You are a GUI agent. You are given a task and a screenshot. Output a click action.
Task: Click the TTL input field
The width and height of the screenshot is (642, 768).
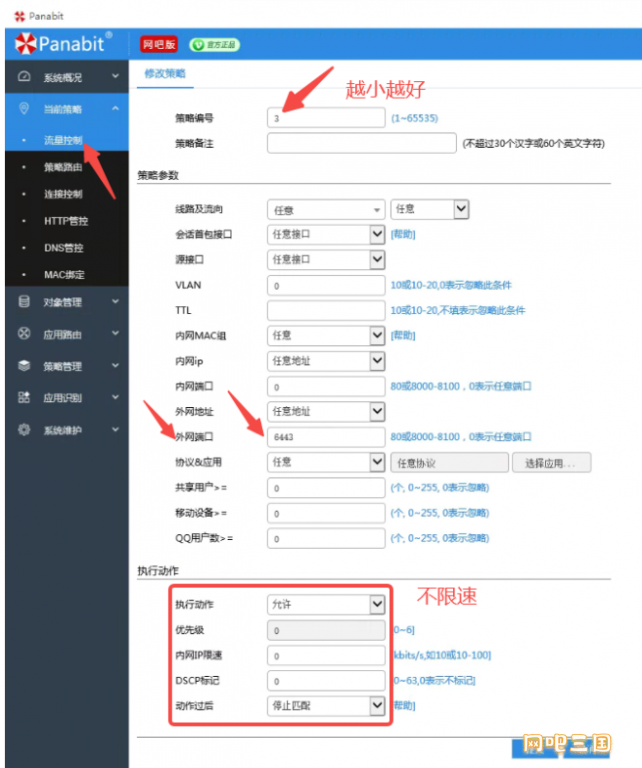326,311
